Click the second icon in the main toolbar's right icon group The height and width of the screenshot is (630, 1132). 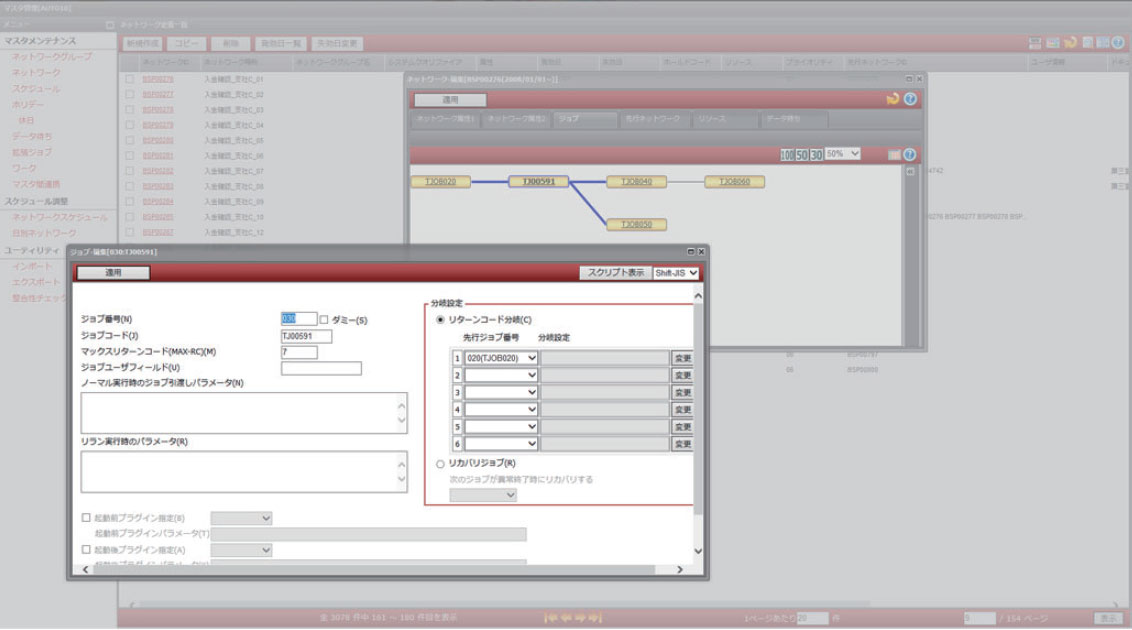click(x=1053, y=43)
